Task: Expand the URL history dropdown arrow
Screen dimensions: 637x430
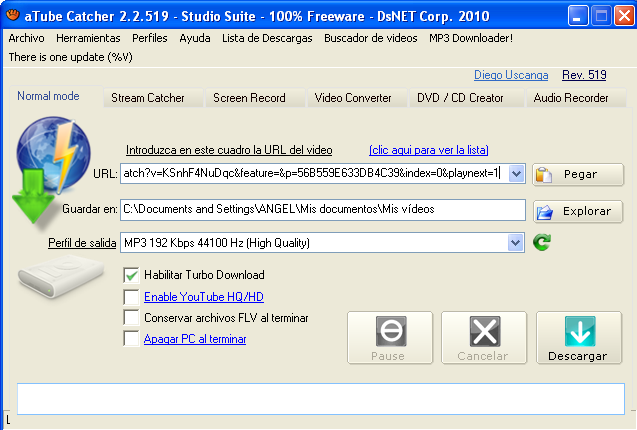Action: click(x=516, y=174)
